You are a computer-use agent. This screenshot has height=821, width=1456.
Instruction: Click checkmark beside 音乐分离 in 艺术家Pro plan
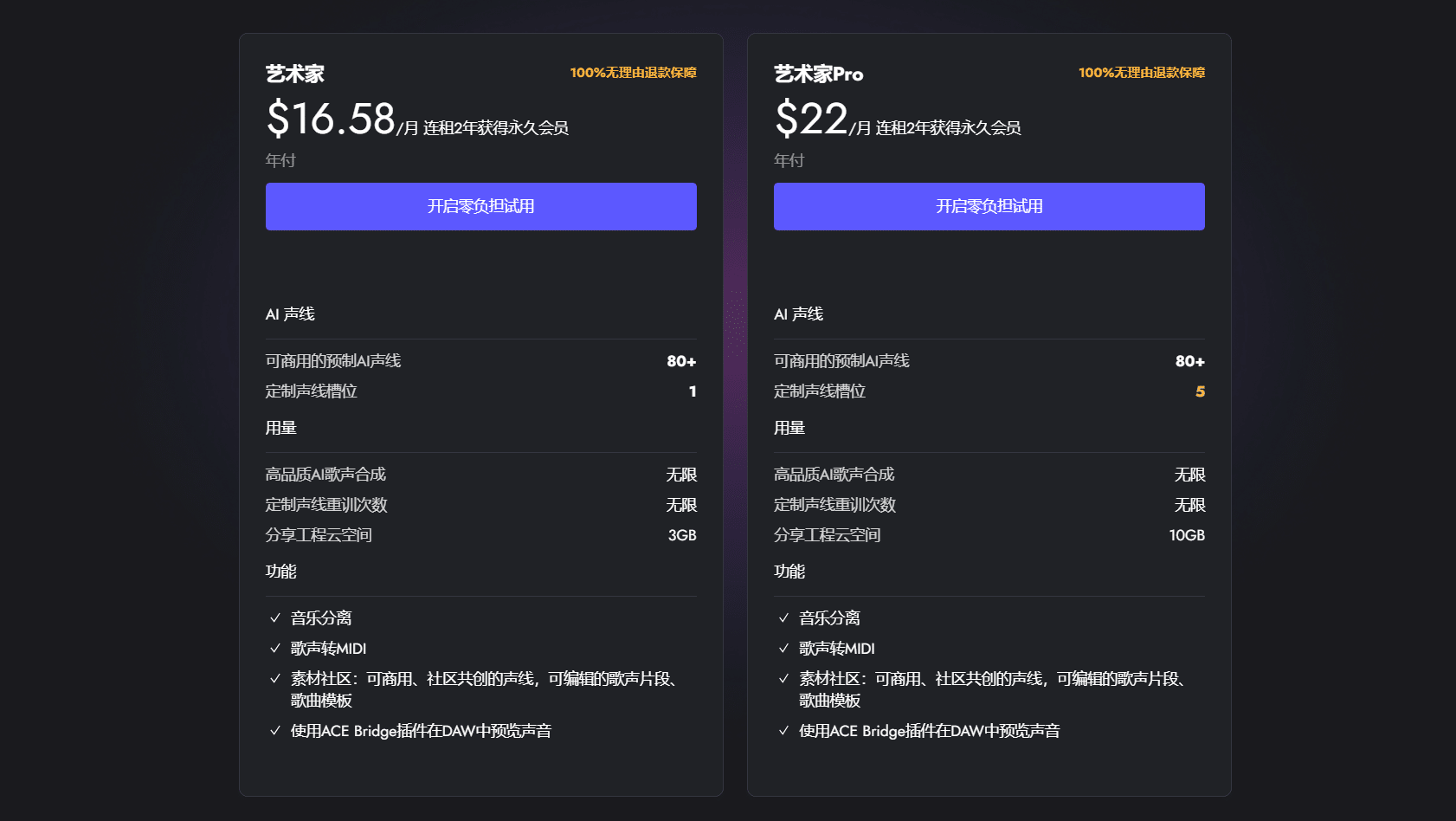[783, 617]
